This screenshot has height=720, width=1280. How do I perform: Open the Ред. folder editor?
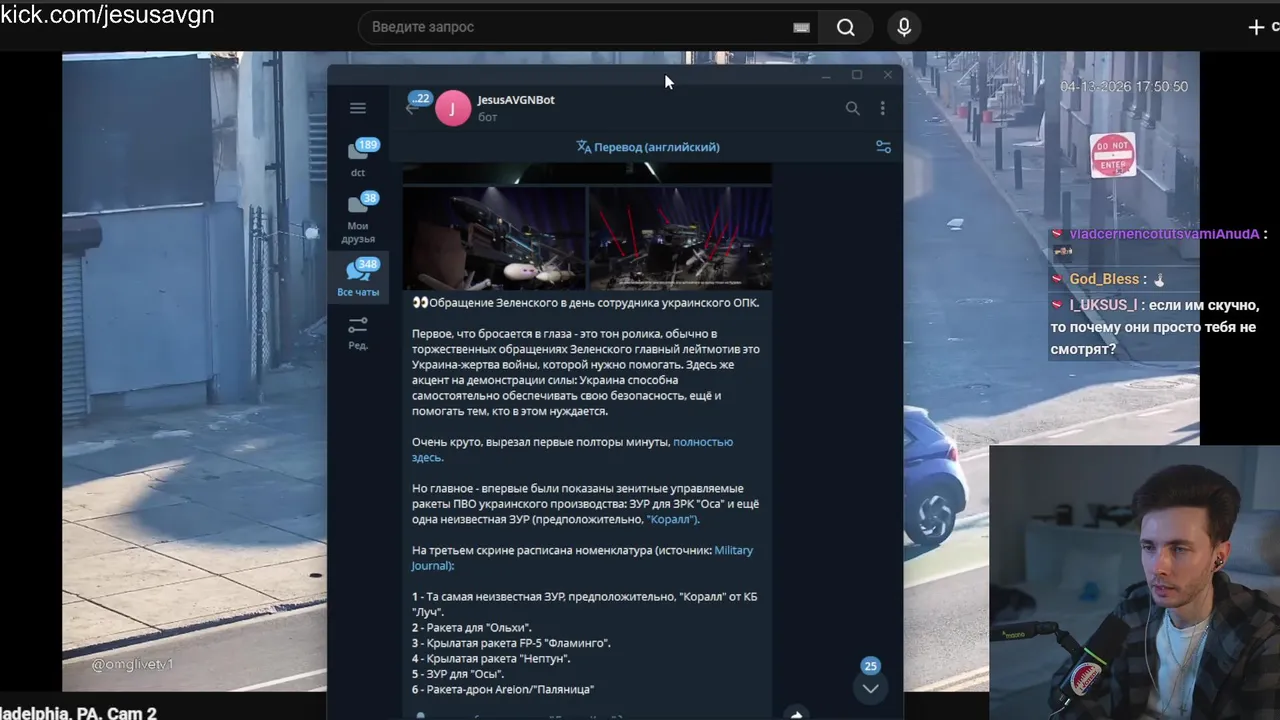coord(358,333)
